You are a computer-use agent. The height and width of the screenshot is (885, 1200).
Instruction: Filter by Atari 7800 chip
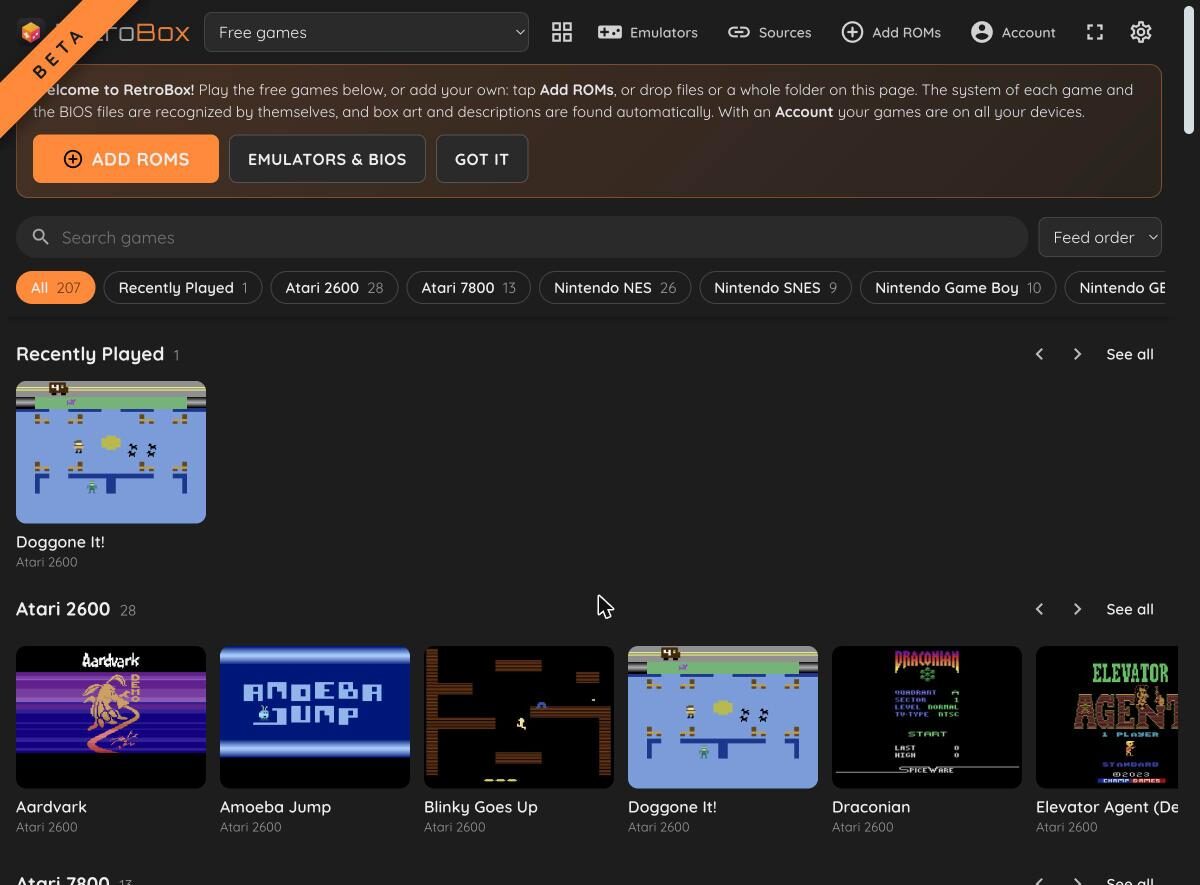(x=468, y=288)
